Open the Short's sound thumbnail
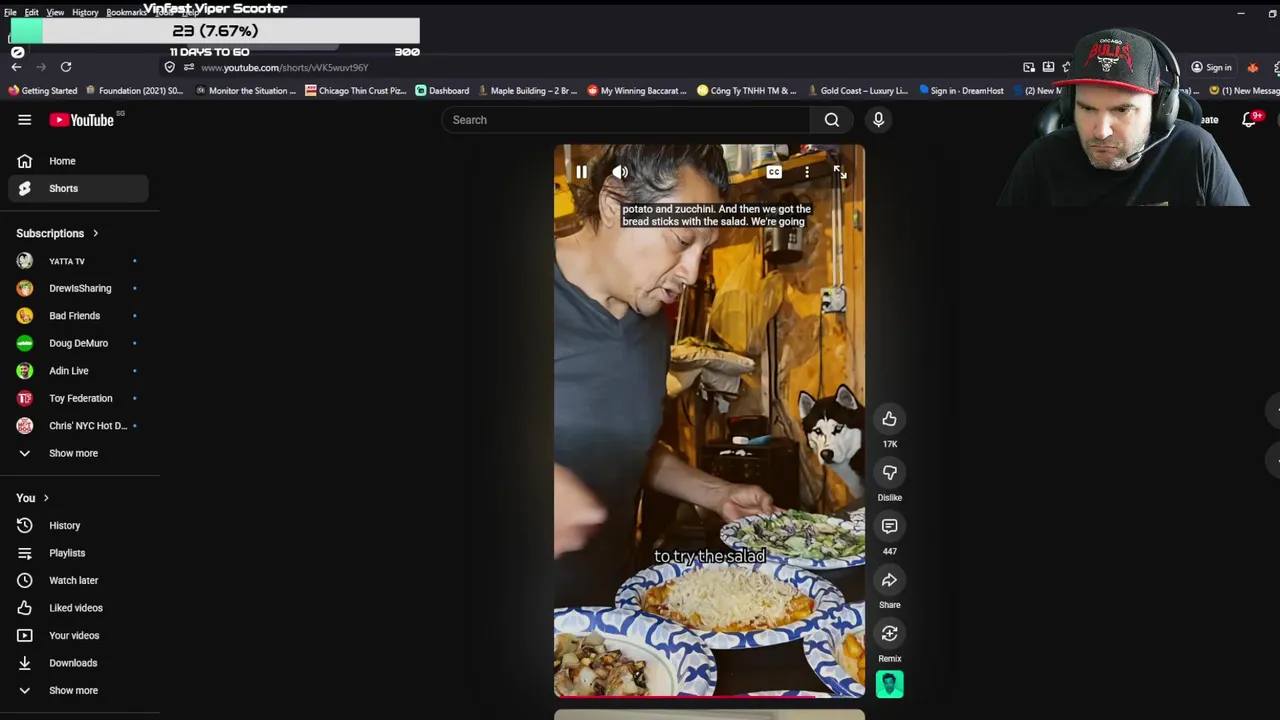Viewport: 1280px width, 720px height. point(889,684)
